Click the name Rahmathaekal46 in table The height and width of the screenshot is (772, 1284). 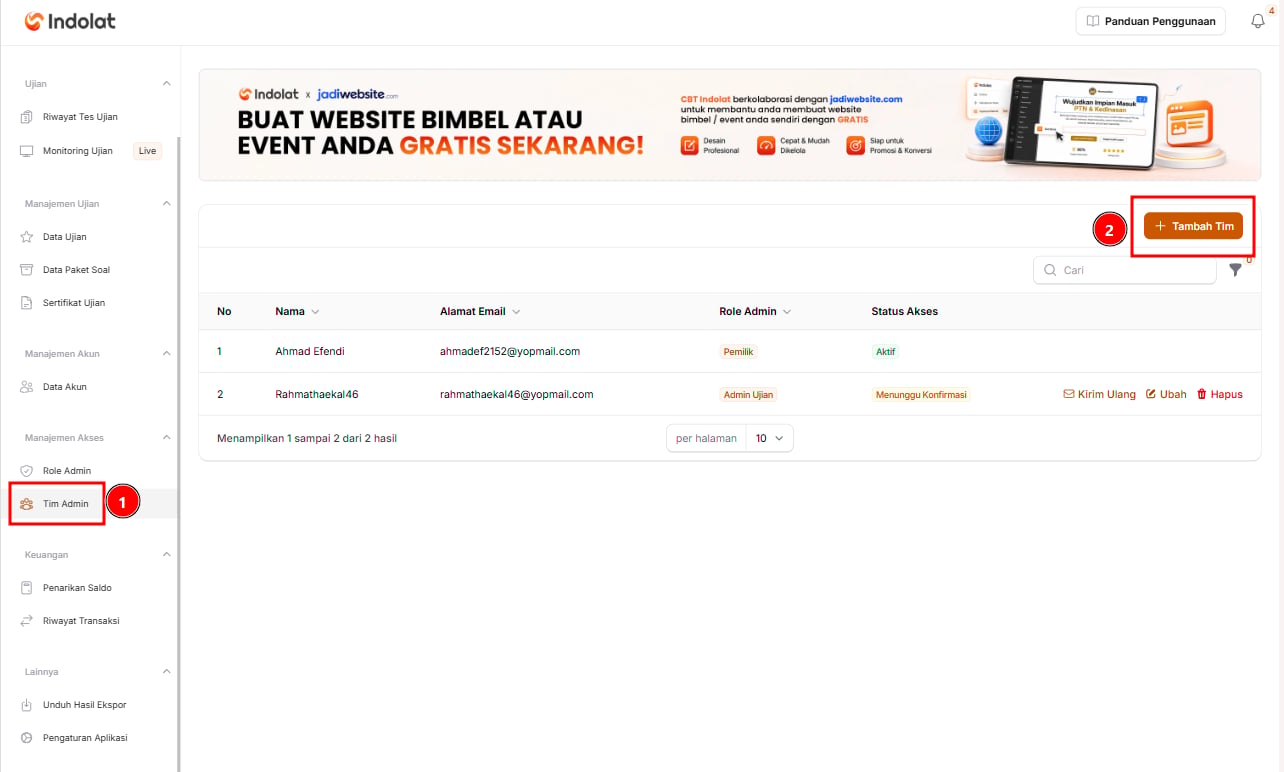[x=316, y=394]
